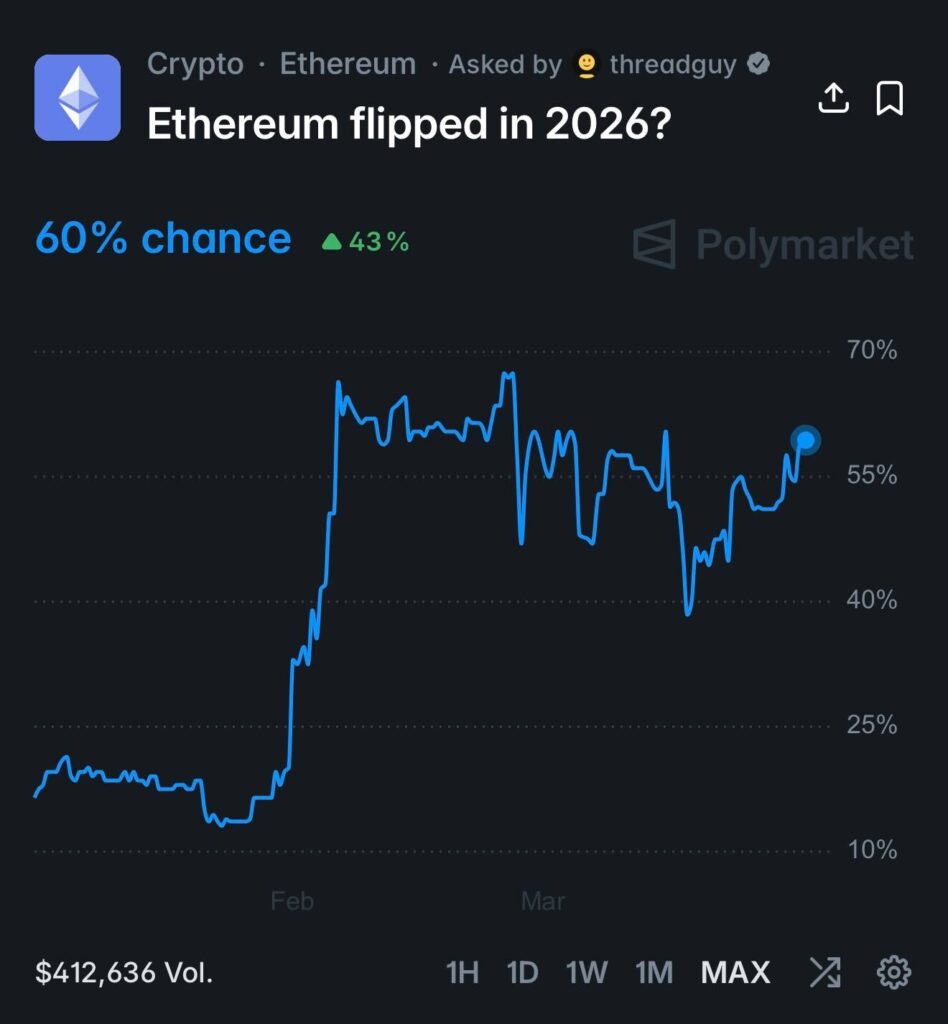Open chart settings gear icon
The image size is (948, 1024).
click(x=893, y=972)
